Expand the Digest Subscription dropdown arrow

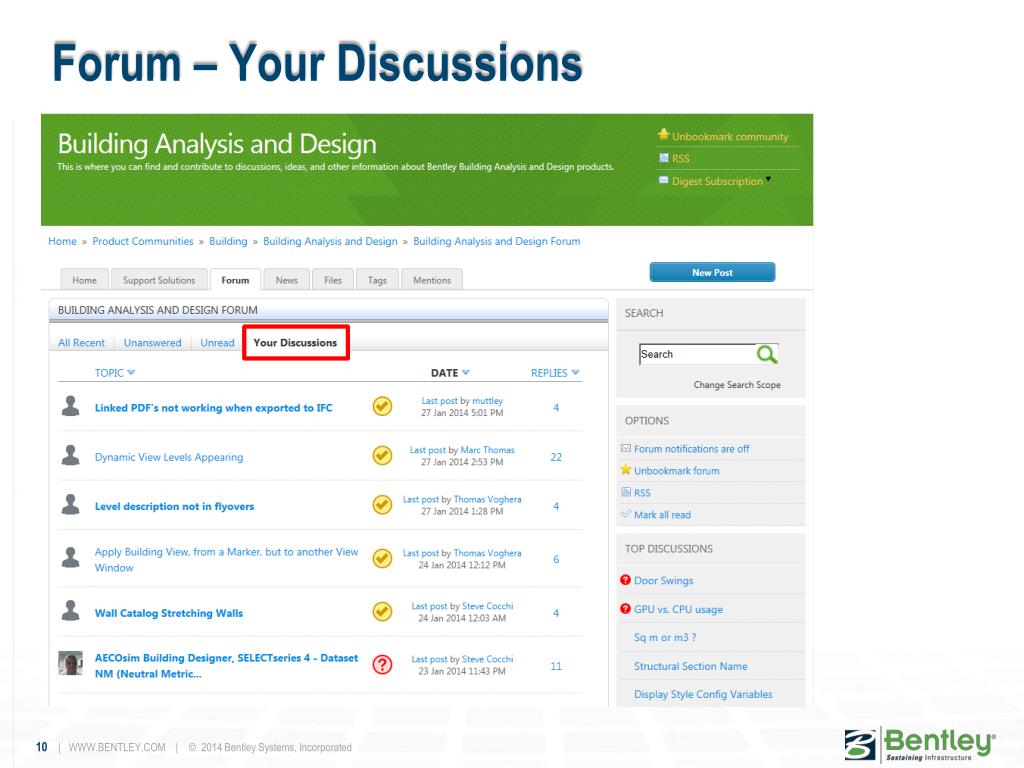pyautogui.click(x=769, y=180)
